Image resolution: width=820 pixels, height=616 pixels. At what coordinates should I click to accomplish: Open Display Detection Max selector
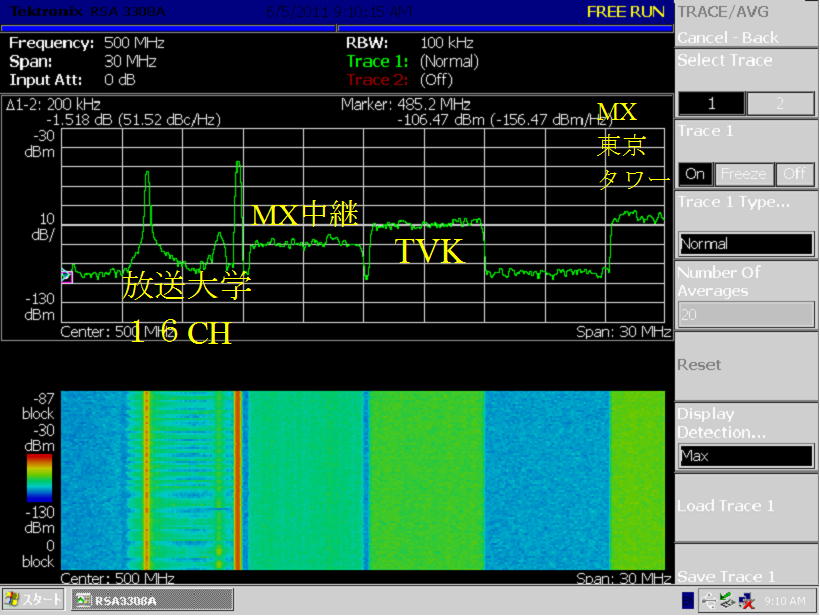pos(746,456)
